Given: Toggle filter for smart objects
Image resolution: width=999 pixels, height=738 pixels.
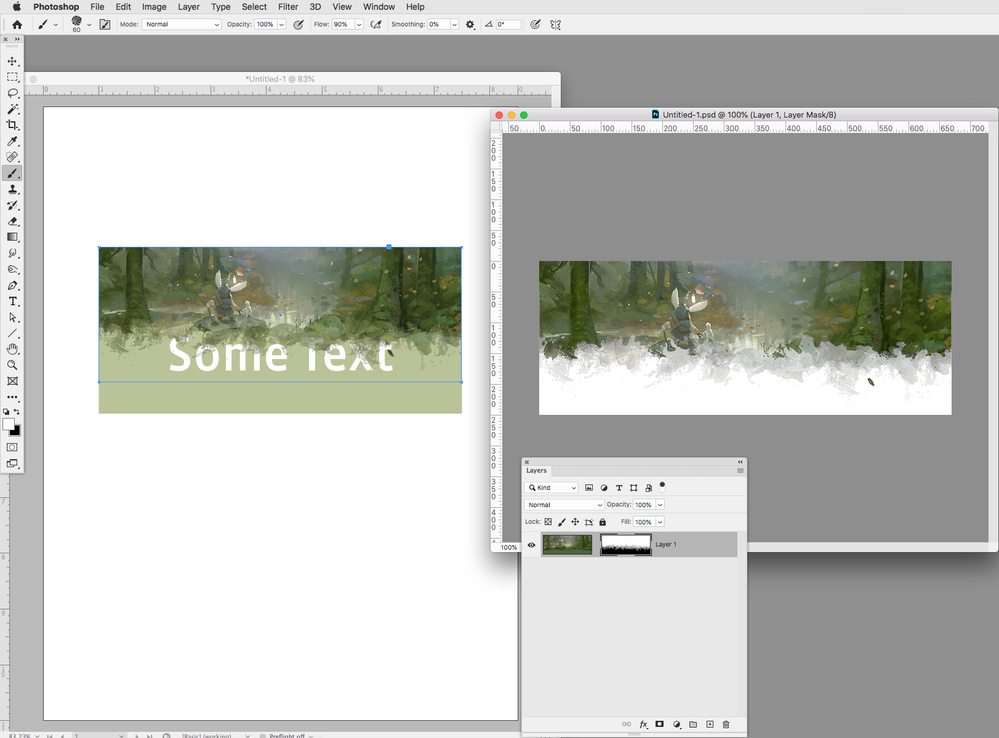Looking at the screenshot, I should tap(649, 488).
